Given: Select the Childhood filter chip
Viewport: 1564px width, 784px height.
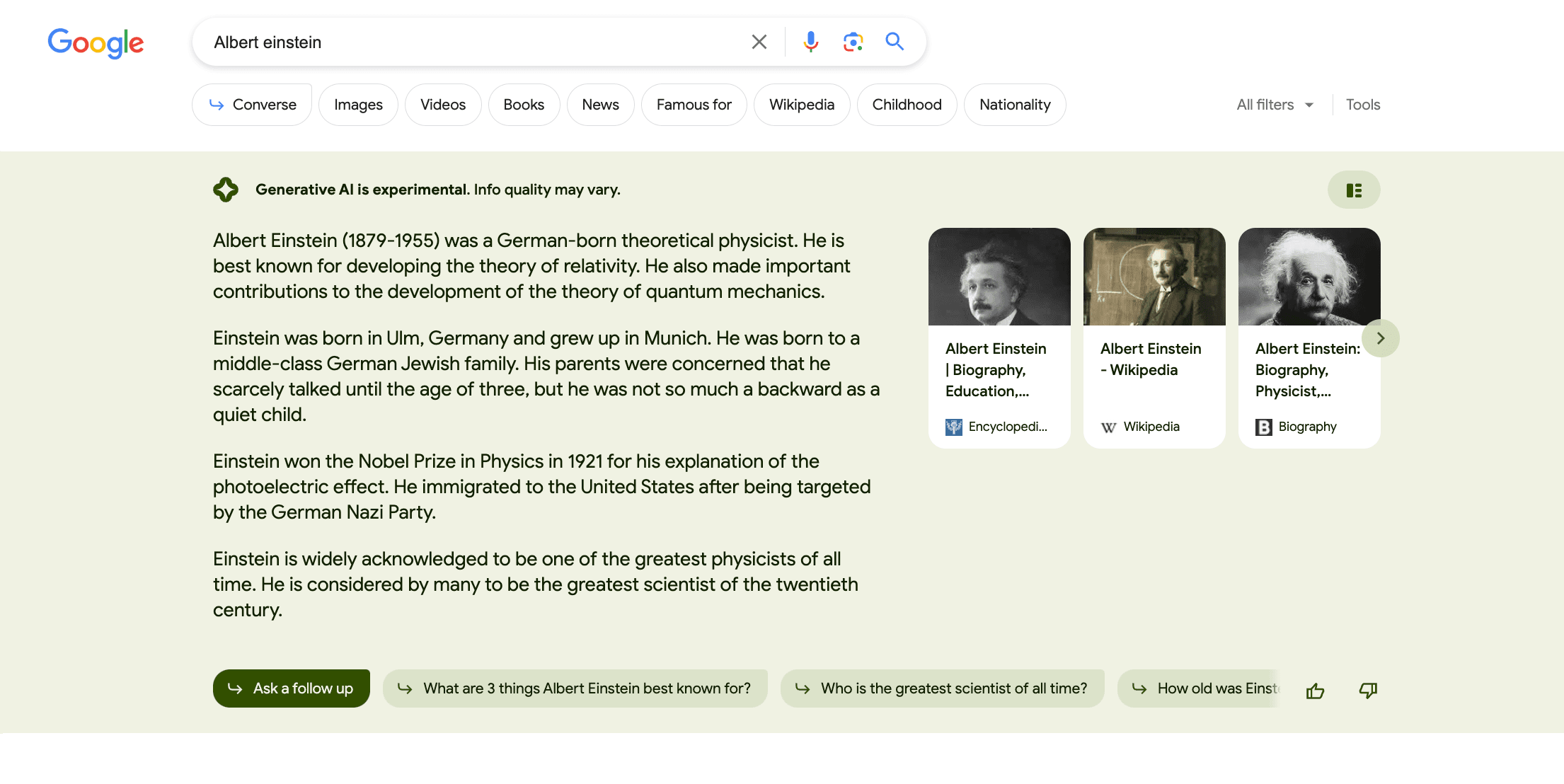Looking at the screenshot, I should (907, 105).
